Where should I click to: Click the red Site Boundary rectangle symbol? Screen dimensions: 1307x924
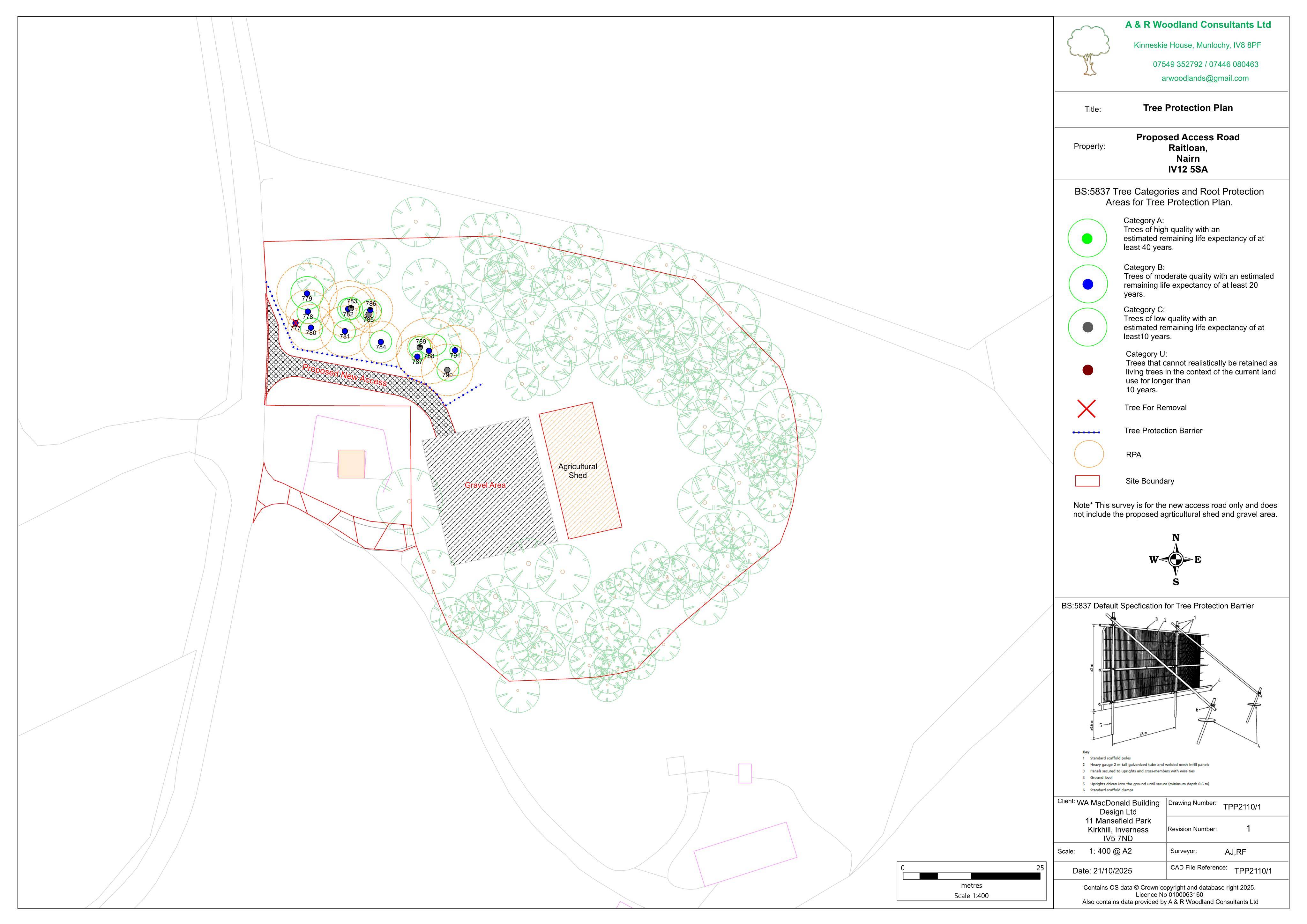1087,481
